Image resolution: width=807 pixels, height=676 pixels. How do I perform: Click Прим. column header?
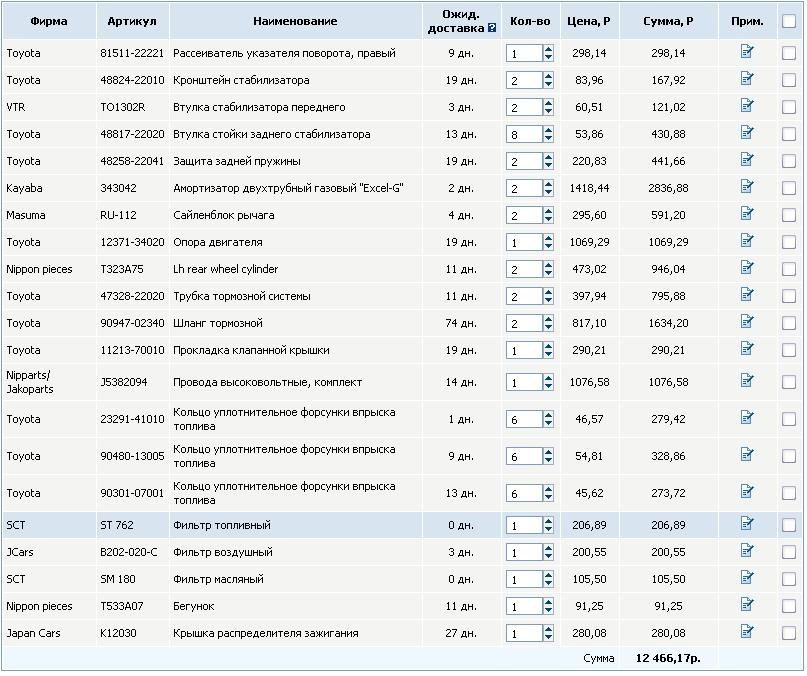click(x=747, y=21)
